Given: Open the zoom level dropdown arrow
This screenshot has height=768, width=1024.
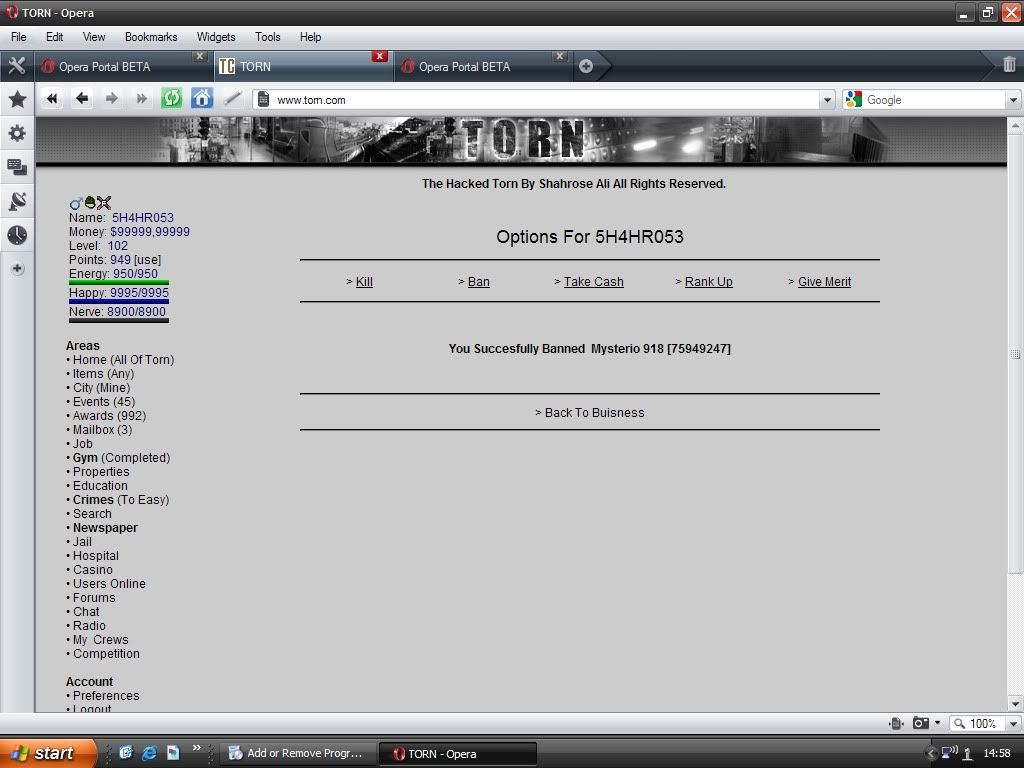Looking at the screenshot, I should pos(1013,724).
